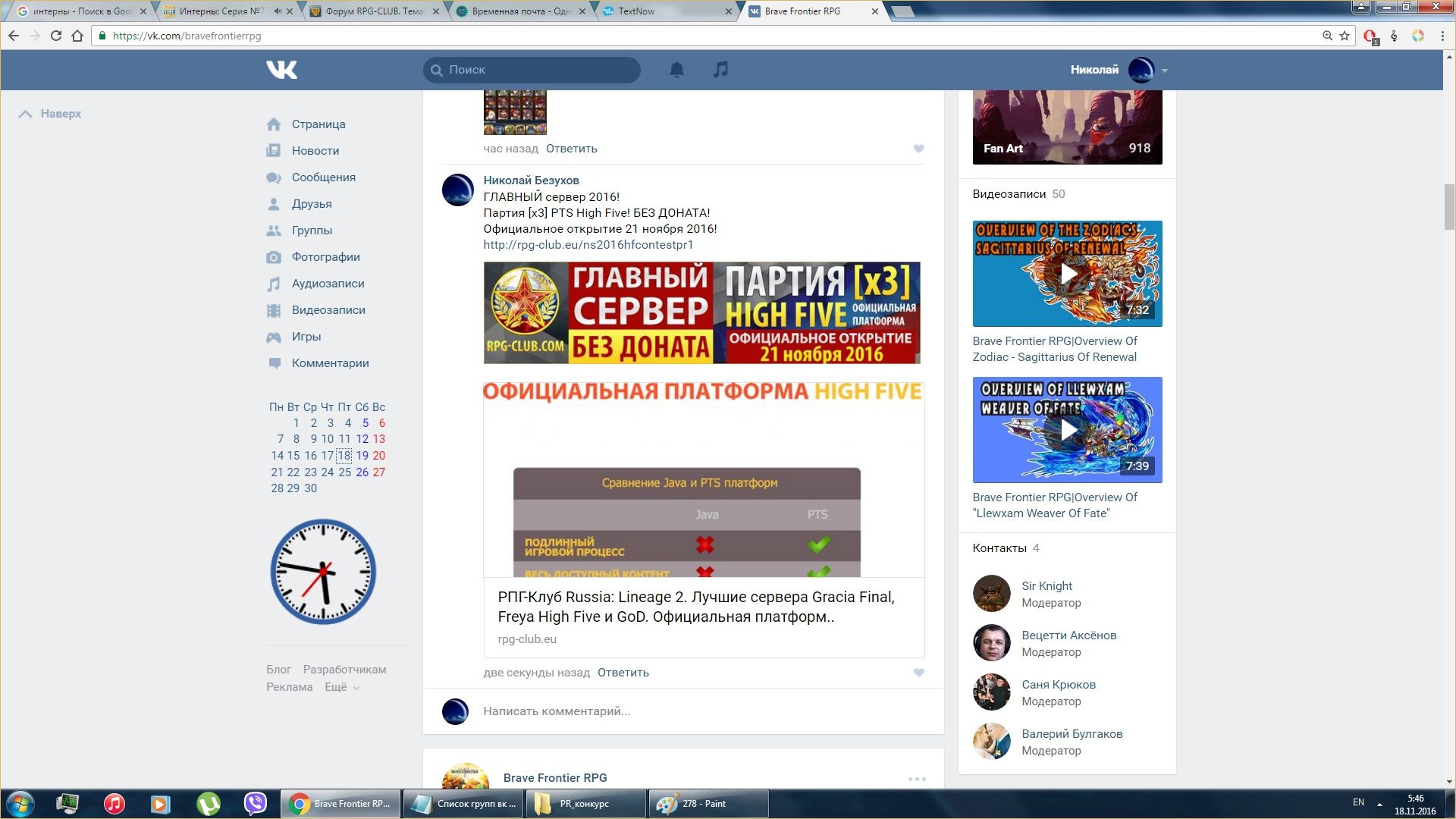Open the rpg-club.eu contest link
This screenshot has height=819, width=1456.
pyautogui.click(x=588, y=244)
